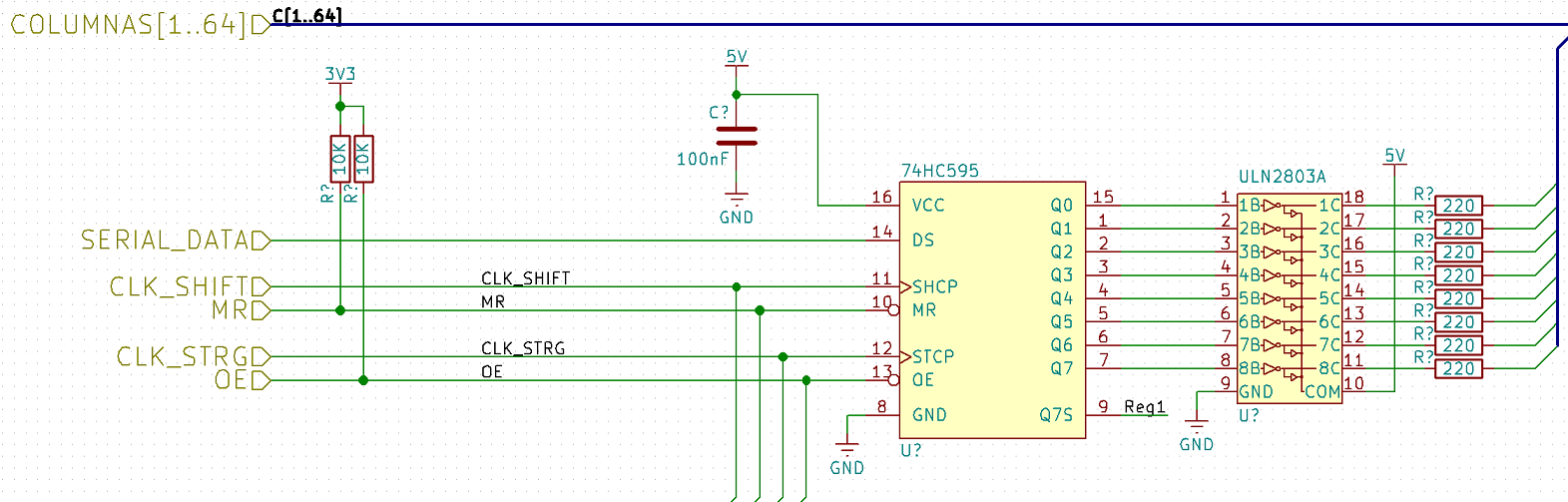Click the MR pin name inside the 74HC595
This screenshot has height=502, width=1568.
click(x=924, y=310)
